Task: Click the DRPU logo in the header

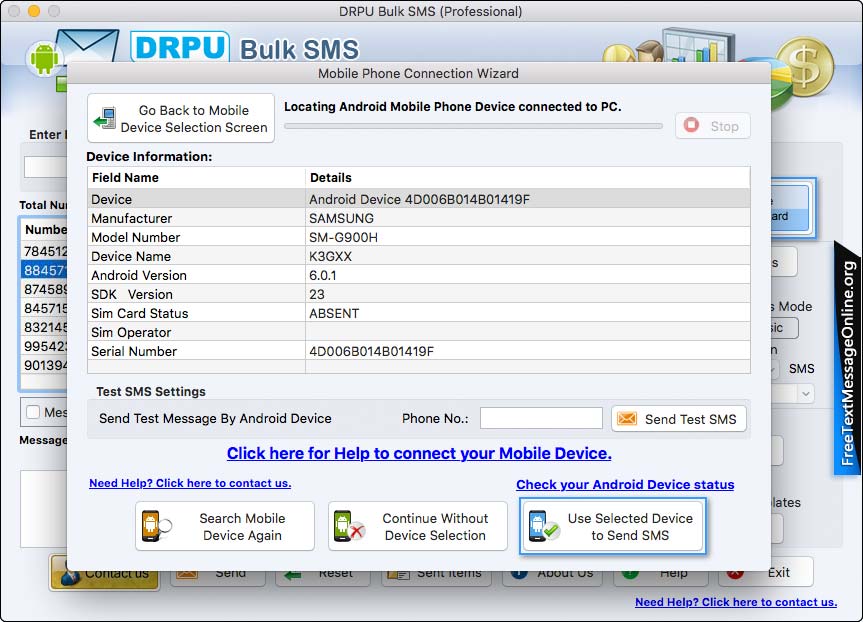Action: (x=179, y=47)
